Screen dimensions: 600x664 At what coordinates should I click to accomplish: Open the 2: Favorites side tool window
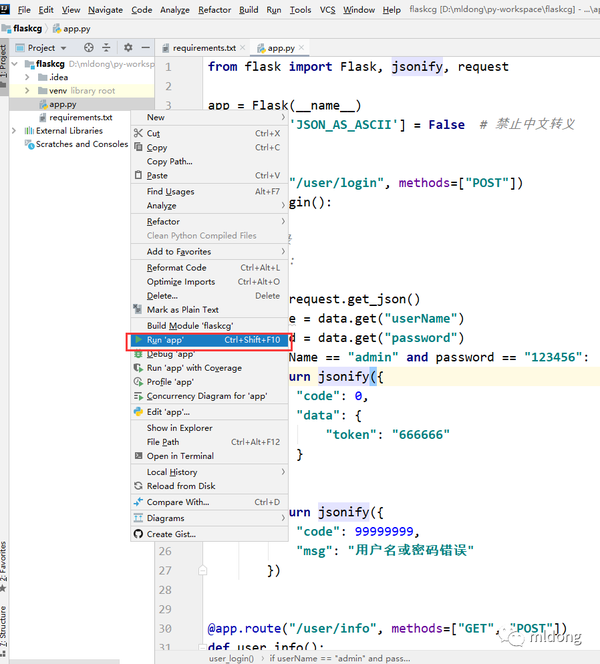(x=5, y=561)
